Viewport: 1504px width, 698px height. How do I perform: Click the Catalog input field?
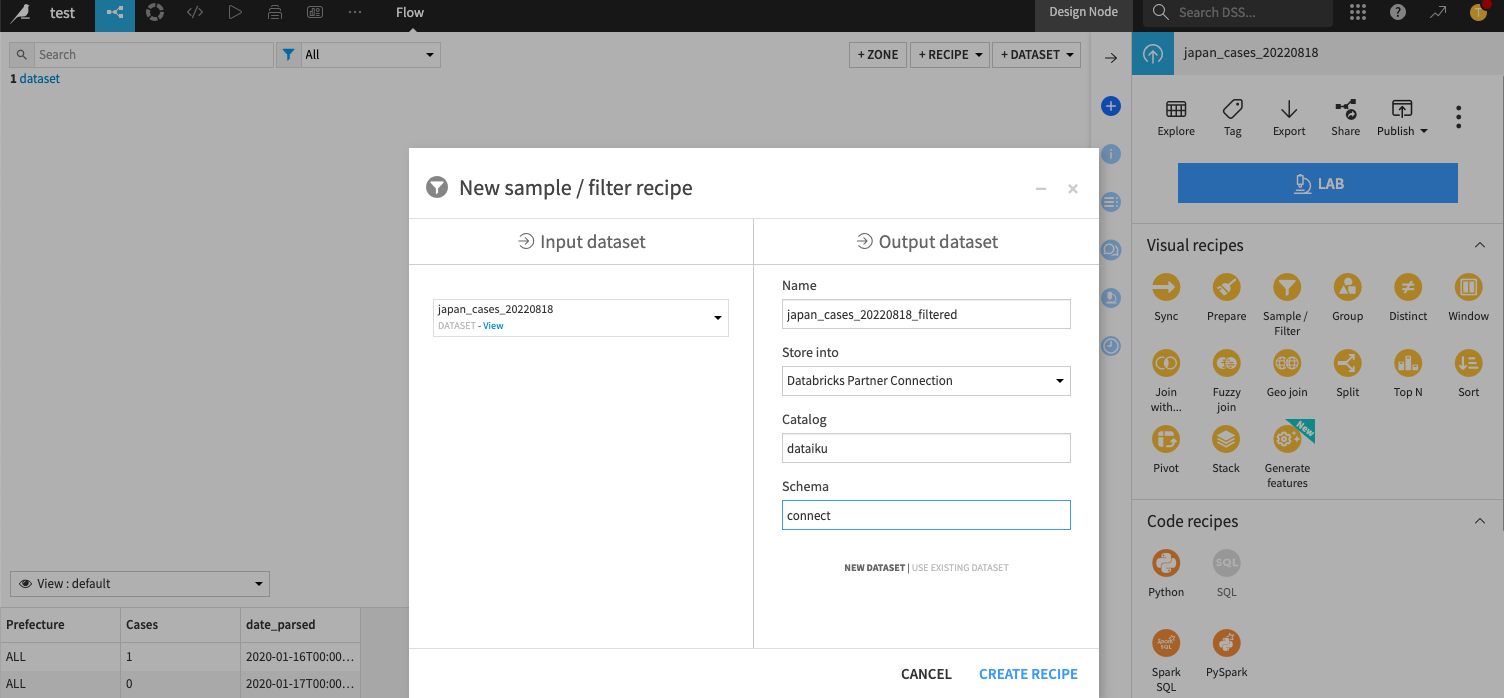click(x=926, y=448)
